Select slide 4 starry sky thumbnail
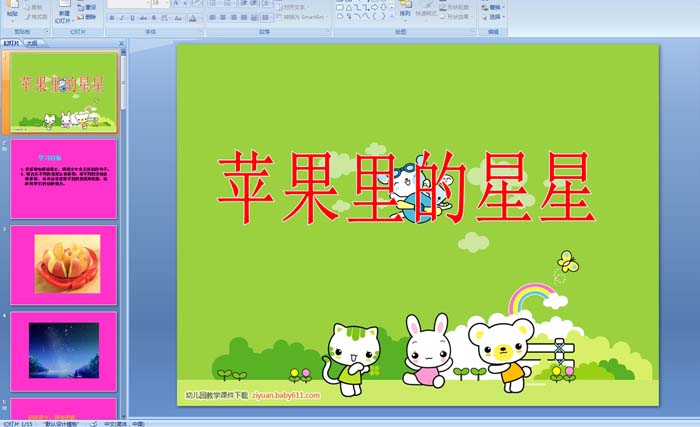700x427 pixels. tap(63, 351)
